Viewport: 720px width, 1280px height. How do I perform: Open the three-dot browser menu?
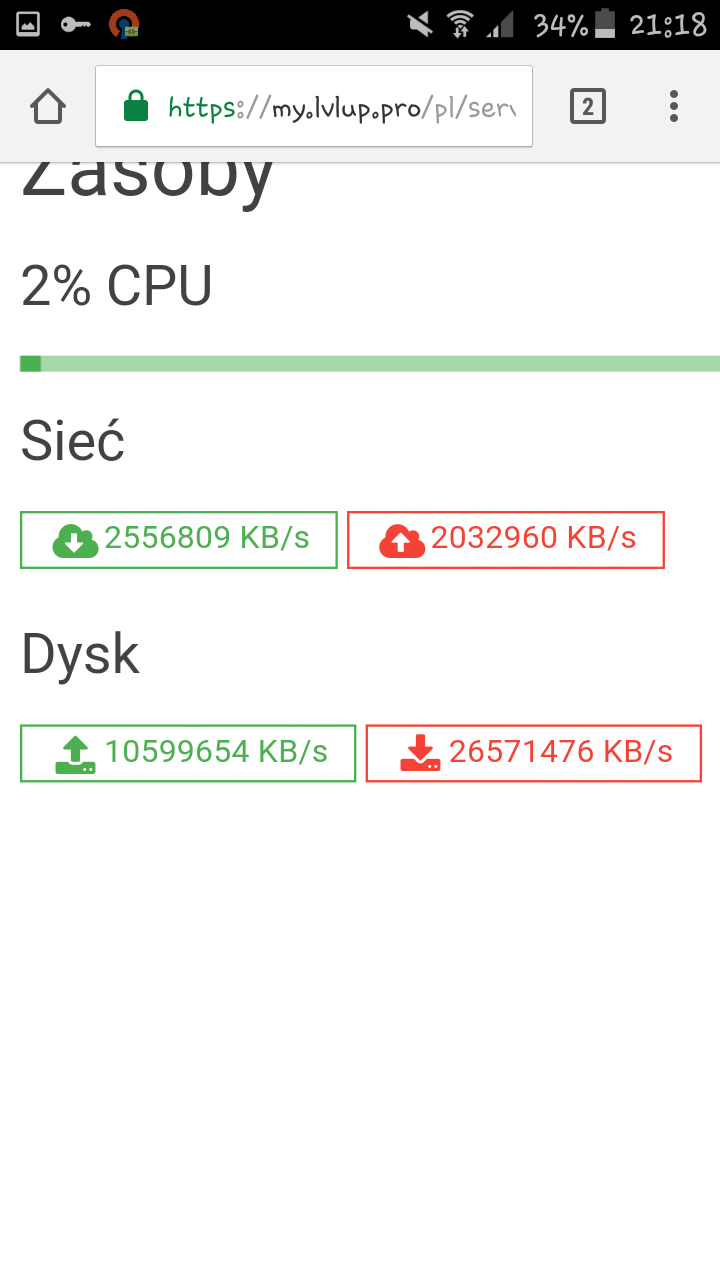coord(674,106)
